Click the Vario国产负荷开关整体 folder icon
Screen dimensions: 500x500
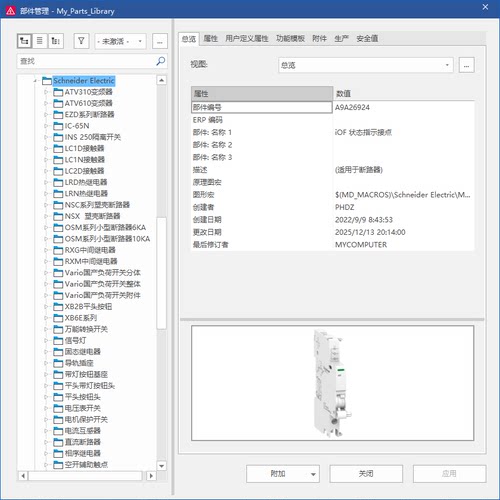(58, 284)
